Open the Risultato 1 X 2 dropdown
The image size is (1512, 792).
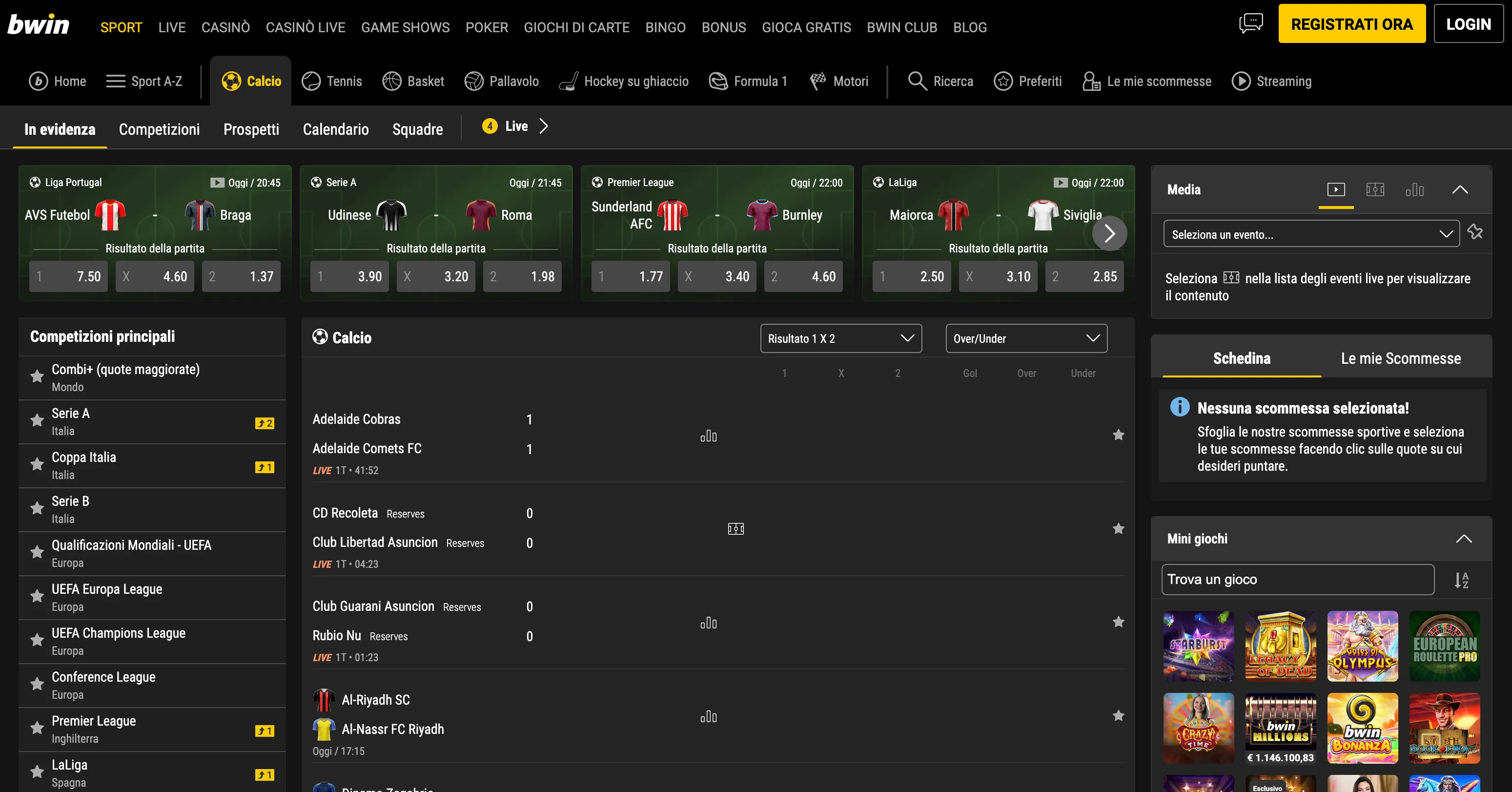[x=840, y=339]
